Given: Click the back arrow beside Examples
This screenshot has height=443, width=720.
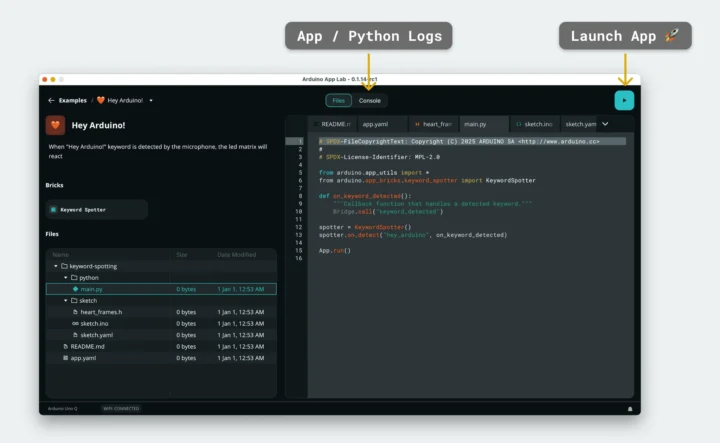Looking at the screenshot, I should tap(51, 100).
